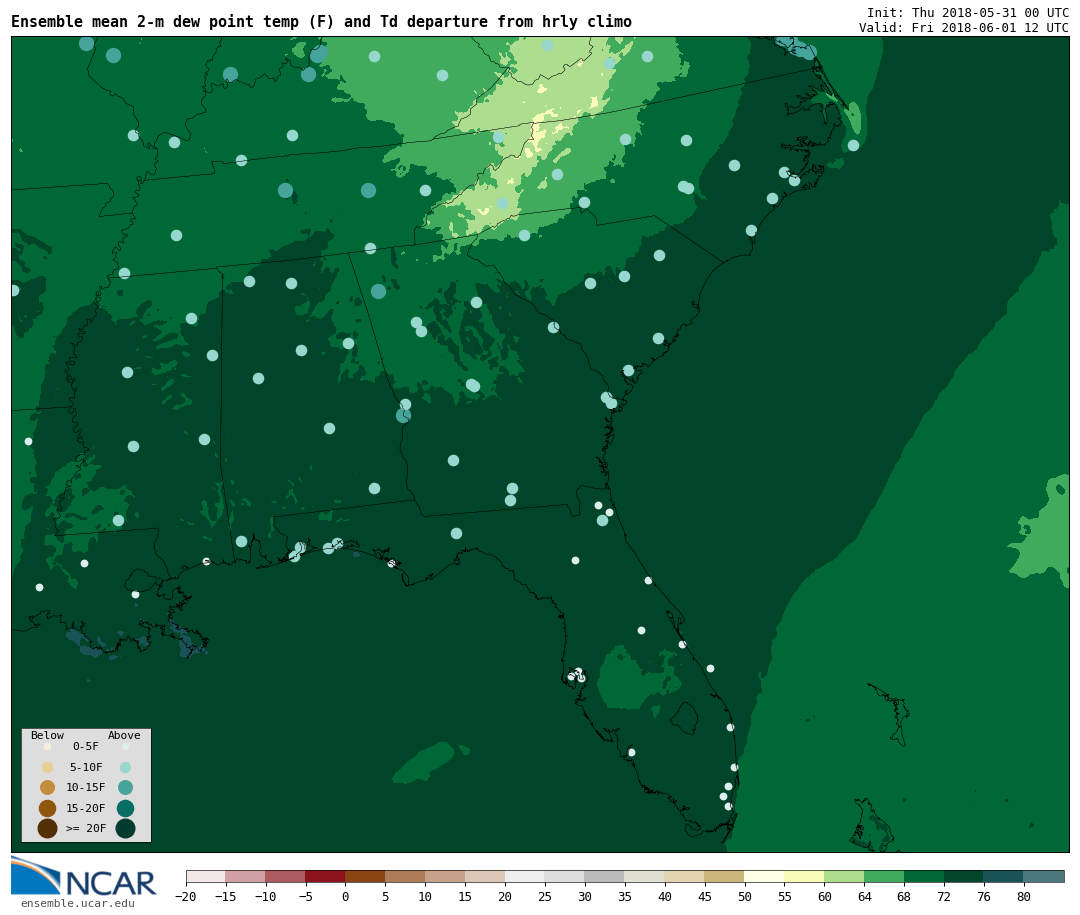Click the 72 colorbar tick label
This screenshot has width=1080, height=915.
coord(945,896)
